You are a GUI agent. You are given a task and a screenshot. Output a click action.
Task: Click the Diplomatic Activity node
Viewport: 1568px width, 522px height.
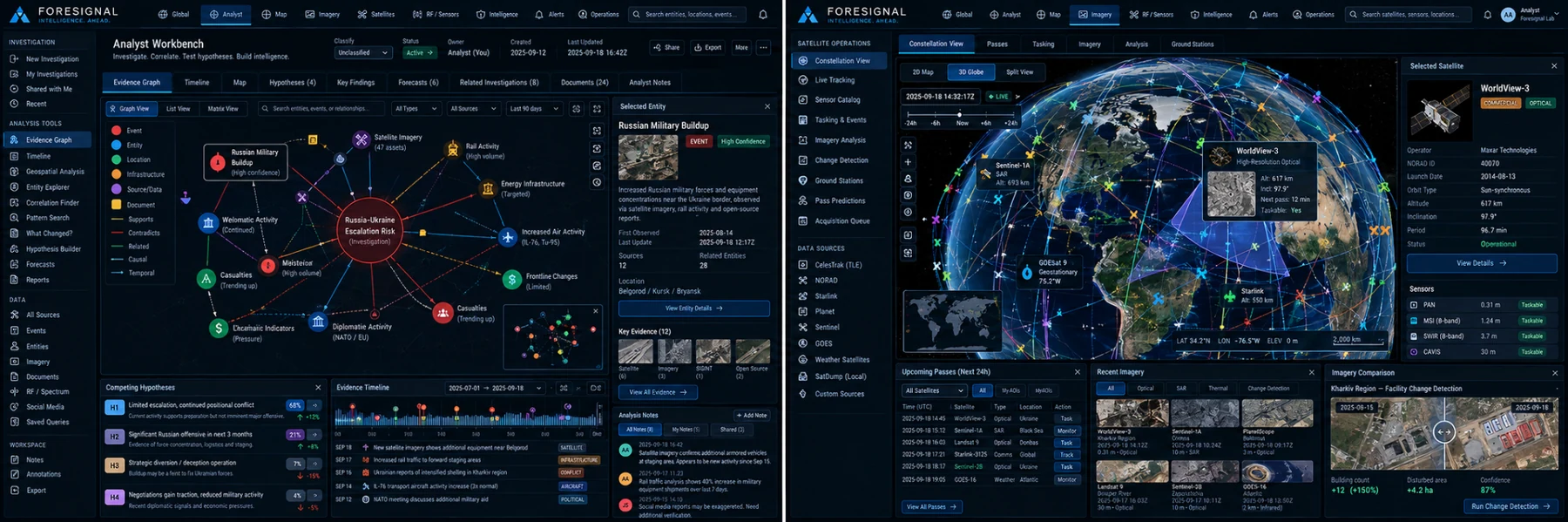click(318, 322)
